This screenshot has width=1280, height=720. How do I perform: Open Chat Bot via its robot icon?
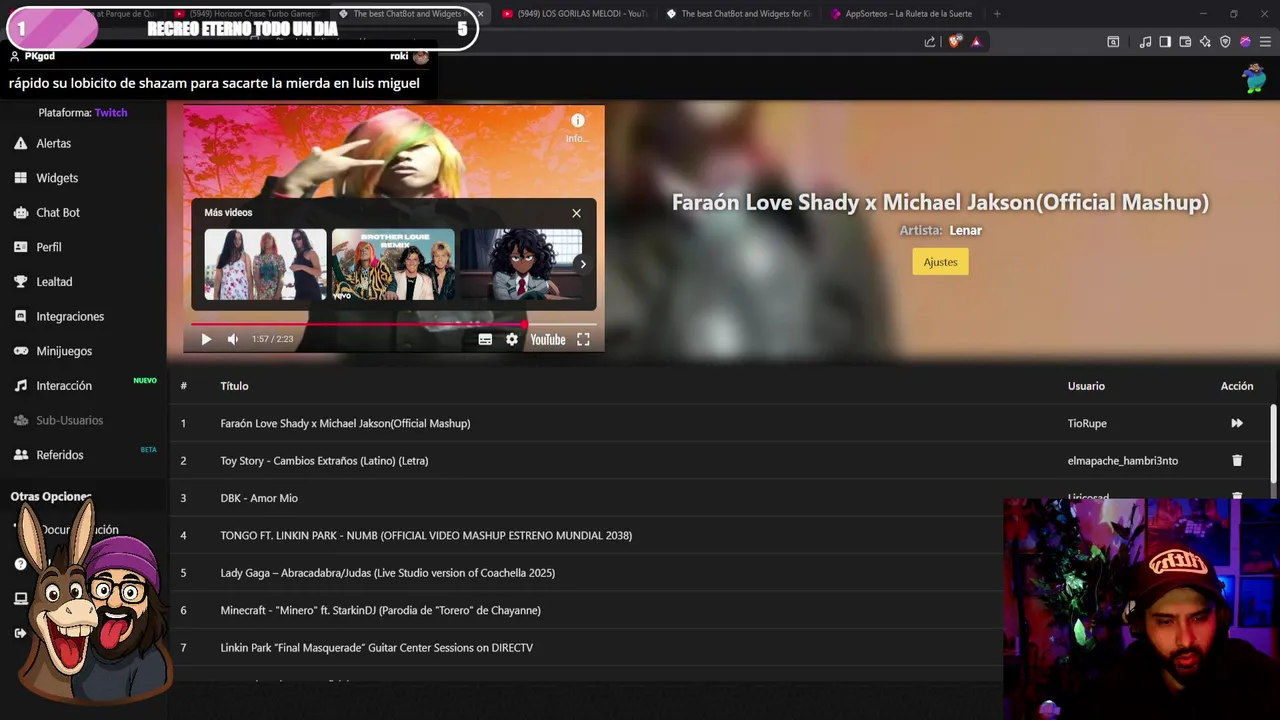(x=20, y=213)
